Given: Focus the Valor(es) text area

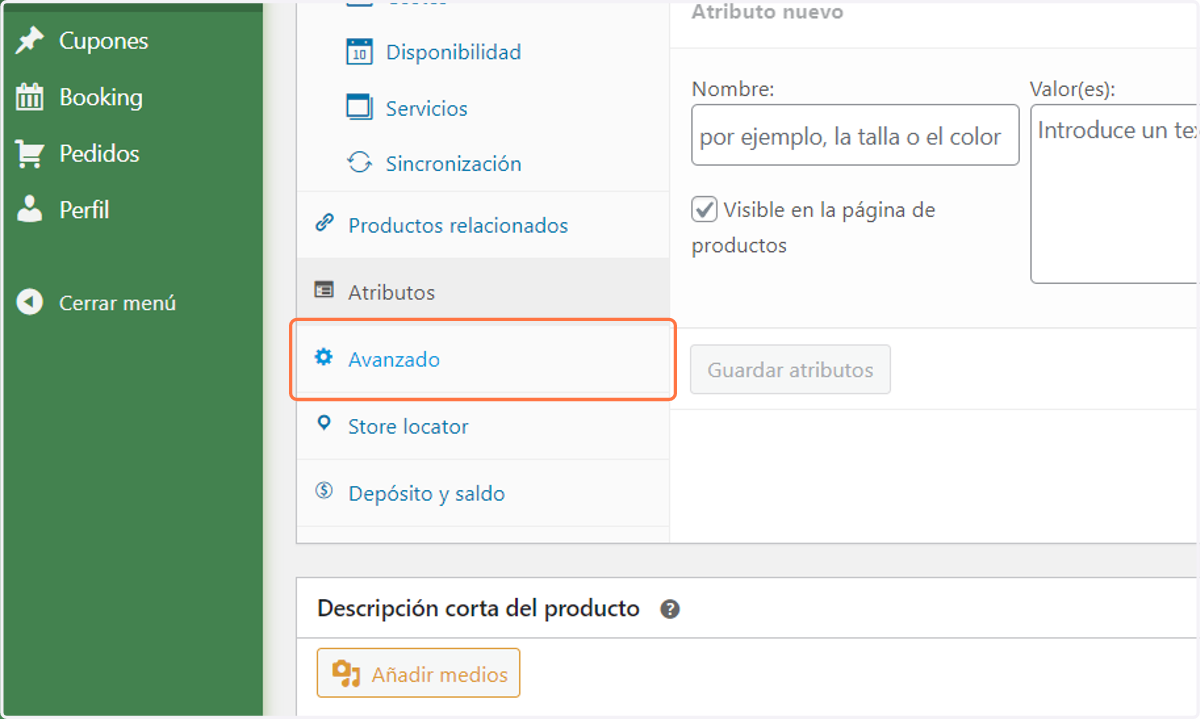Looking at the screenshot, I should 1114,194.
